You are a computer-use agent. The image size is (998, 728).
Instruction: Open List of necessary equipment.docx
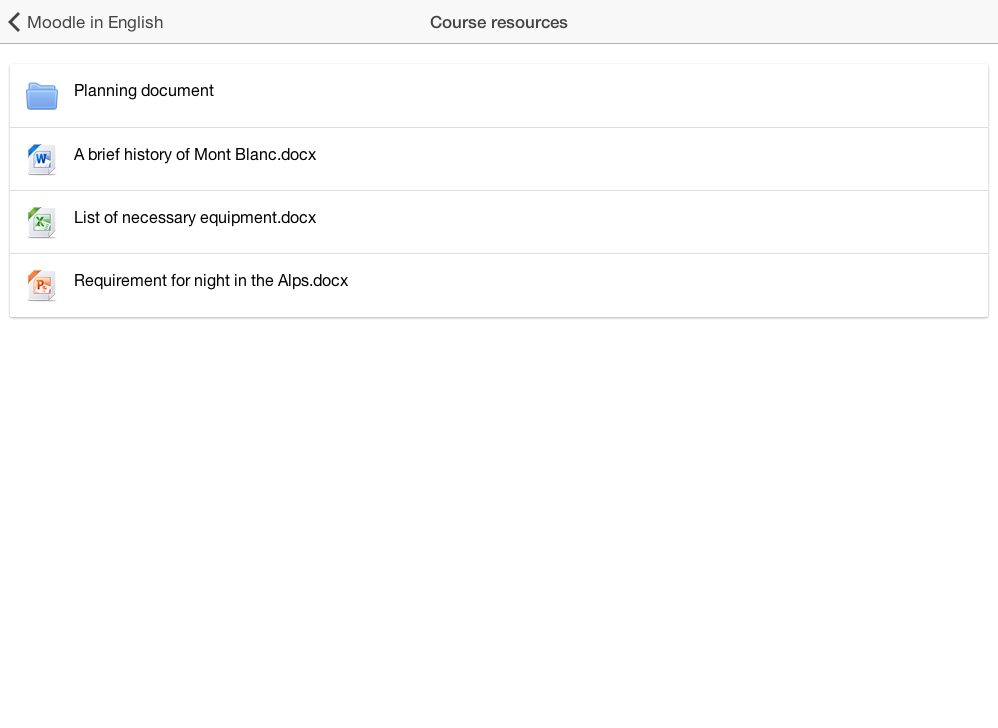(x=195, y=218)
